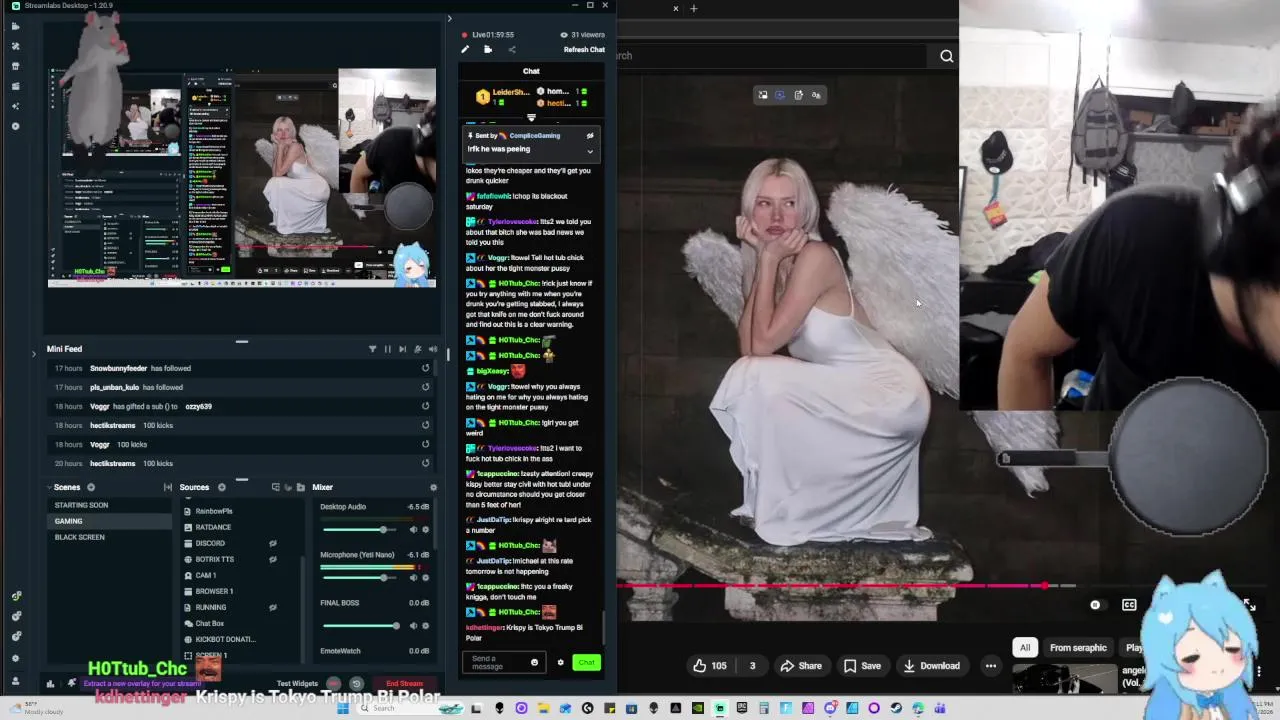Replay the Voggr gifted sub alert
The height and width of the screenshot is (720, 1280).
[x=425, y=406]
